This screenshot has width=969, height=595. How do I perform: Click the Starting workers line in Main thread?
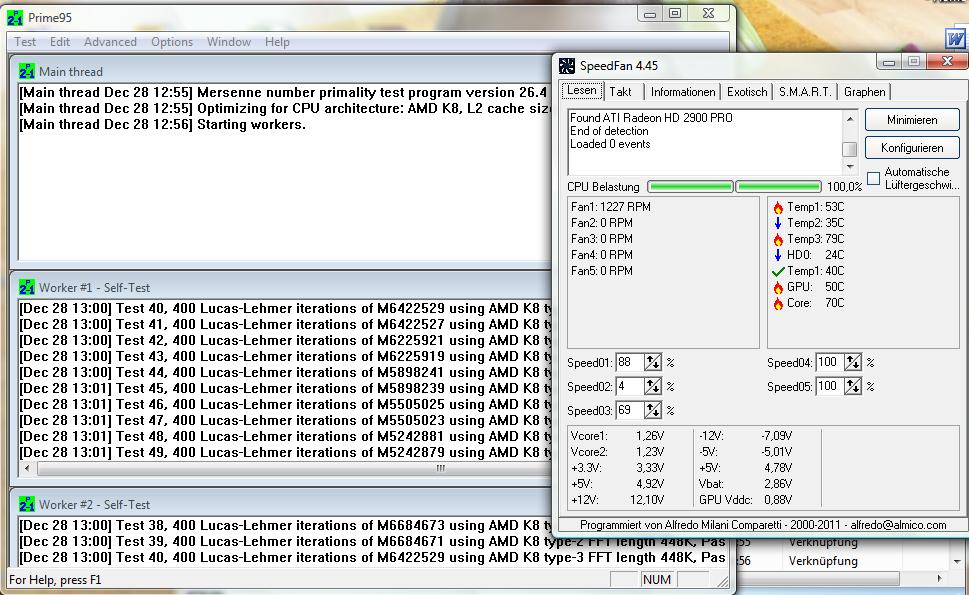(163, 124)
